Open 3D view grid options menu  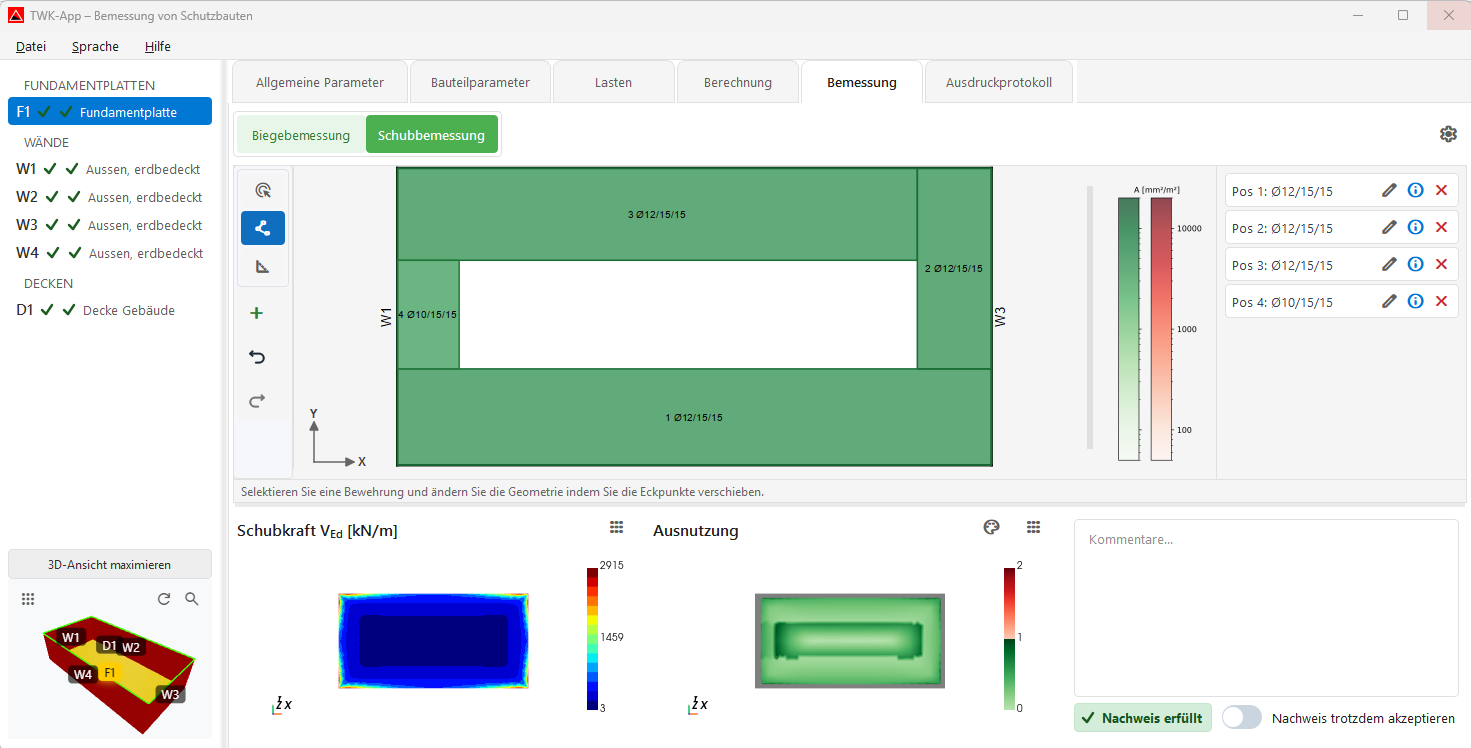pyautogui.click(x=28, y=599)
